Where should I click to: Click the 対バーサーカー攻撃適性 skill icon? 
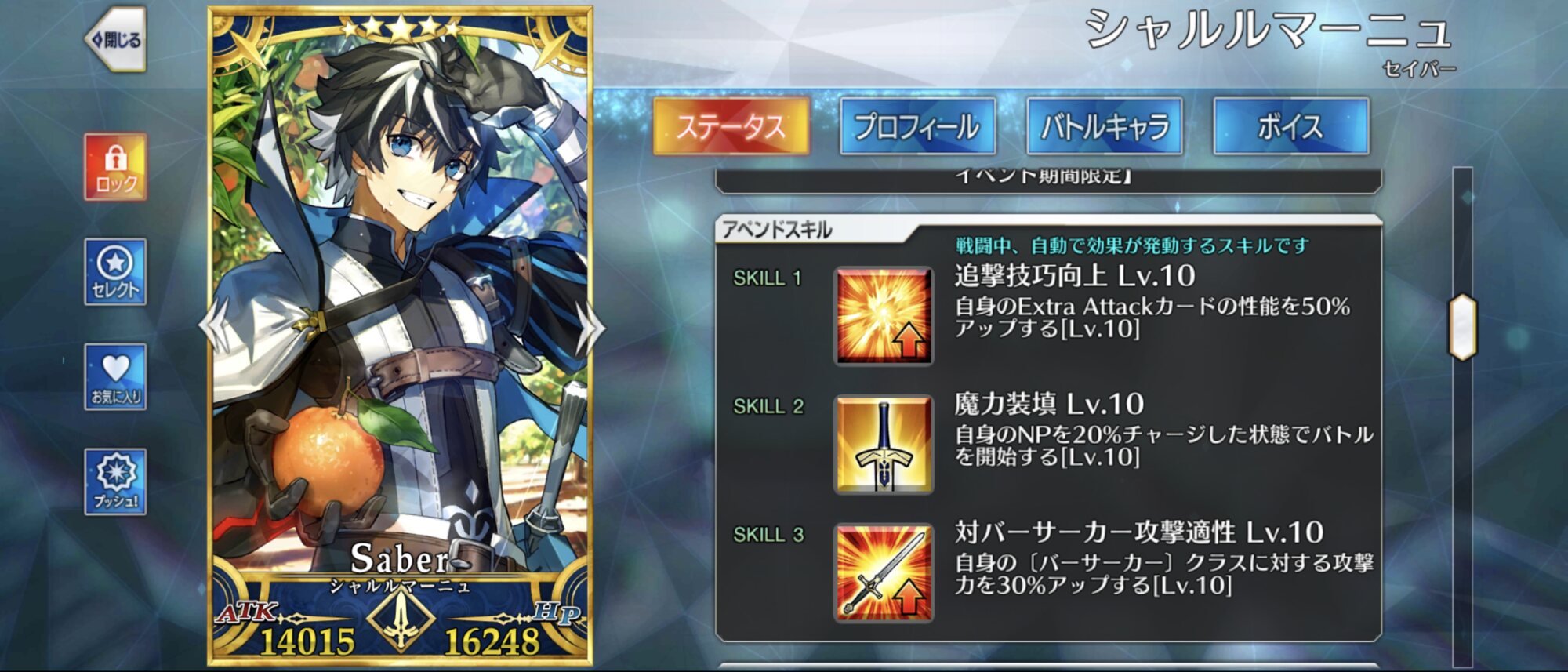pos(884,573)
